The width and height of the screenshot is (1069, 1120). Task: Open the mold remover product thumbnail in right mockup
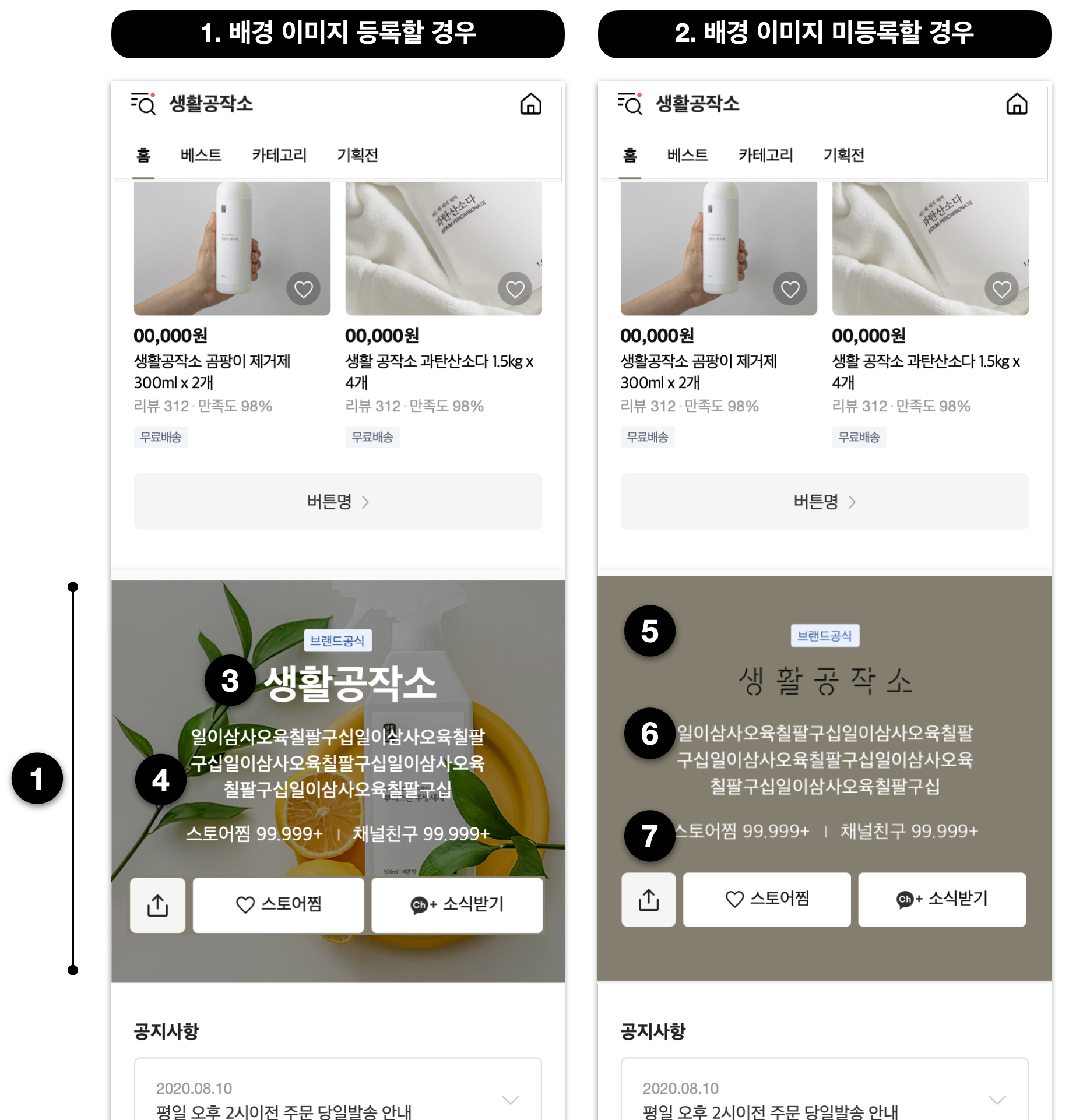click(718, 248)
